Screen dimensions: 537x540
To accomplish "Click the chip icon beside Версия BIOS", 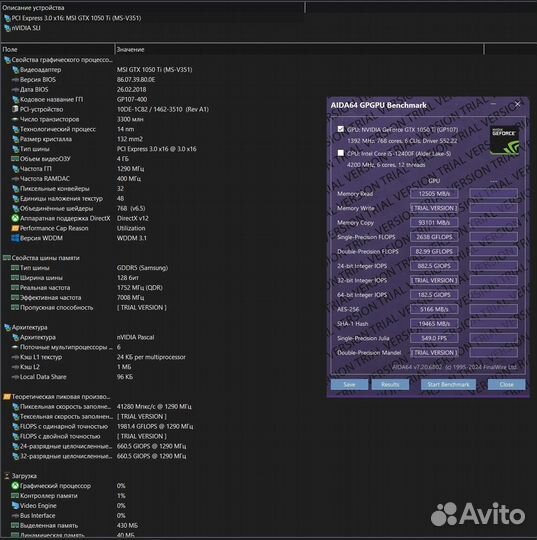I will (15, 80).
